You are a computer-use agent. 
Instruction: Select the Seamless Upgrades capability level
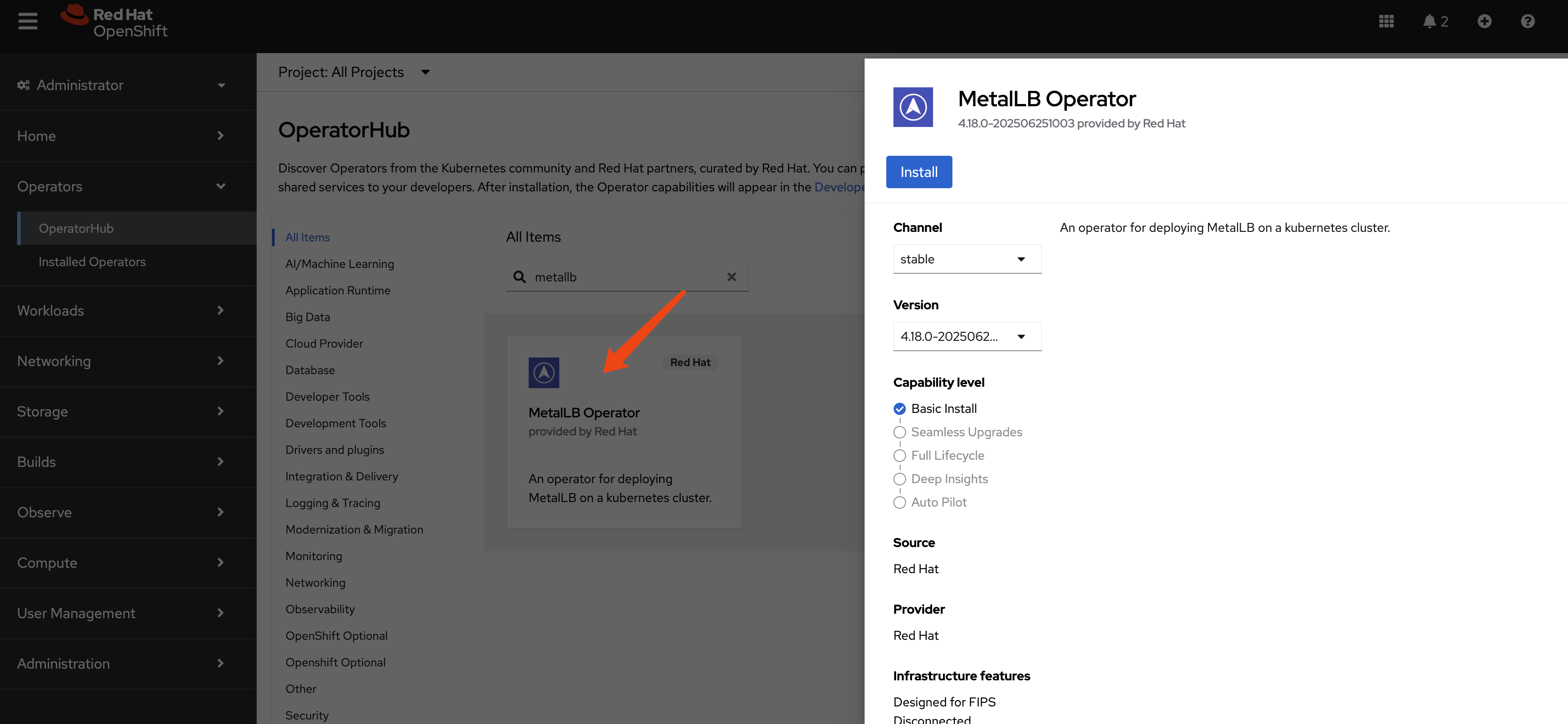click(899, 432)
